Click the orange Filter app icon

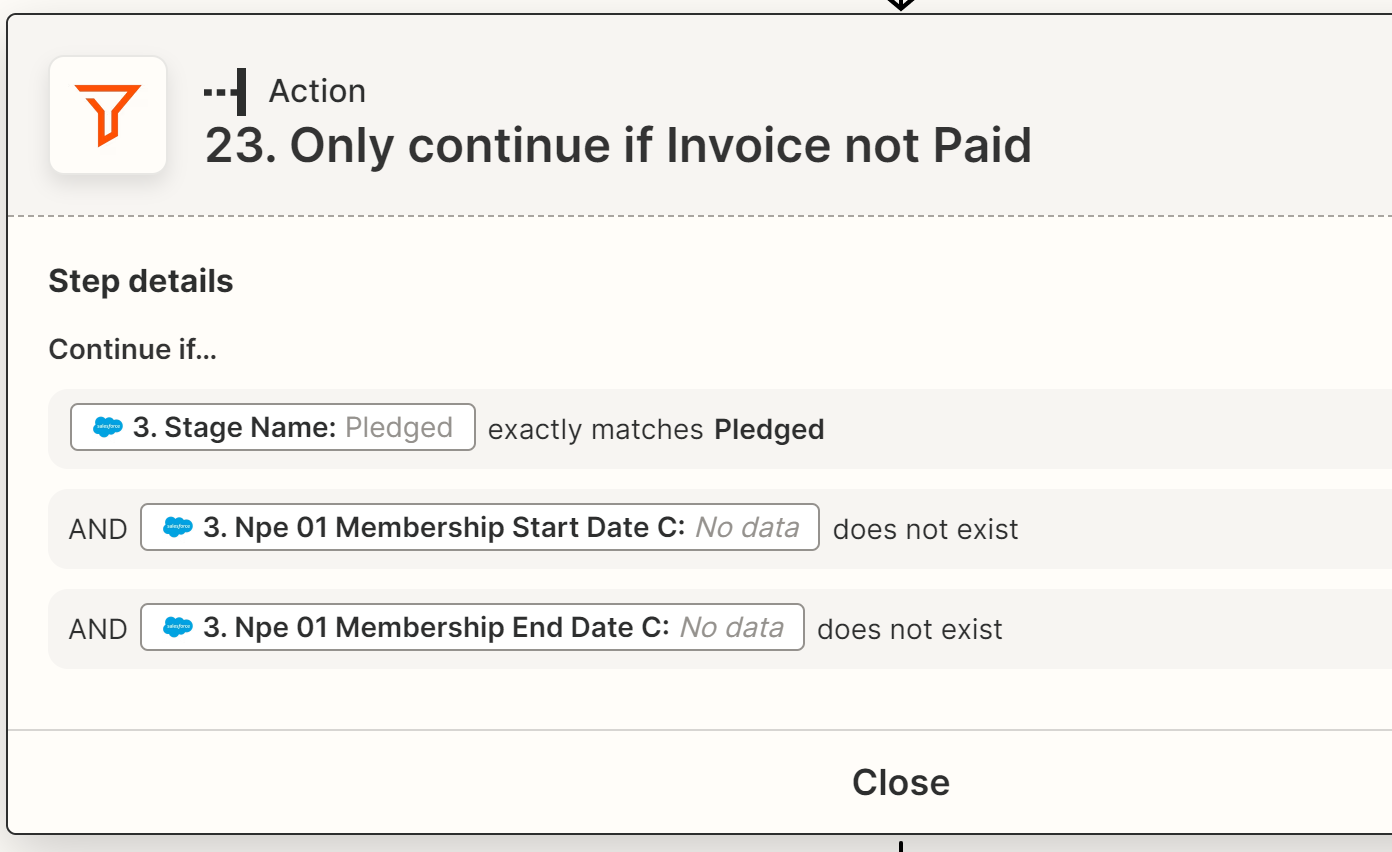pos(108,115)
